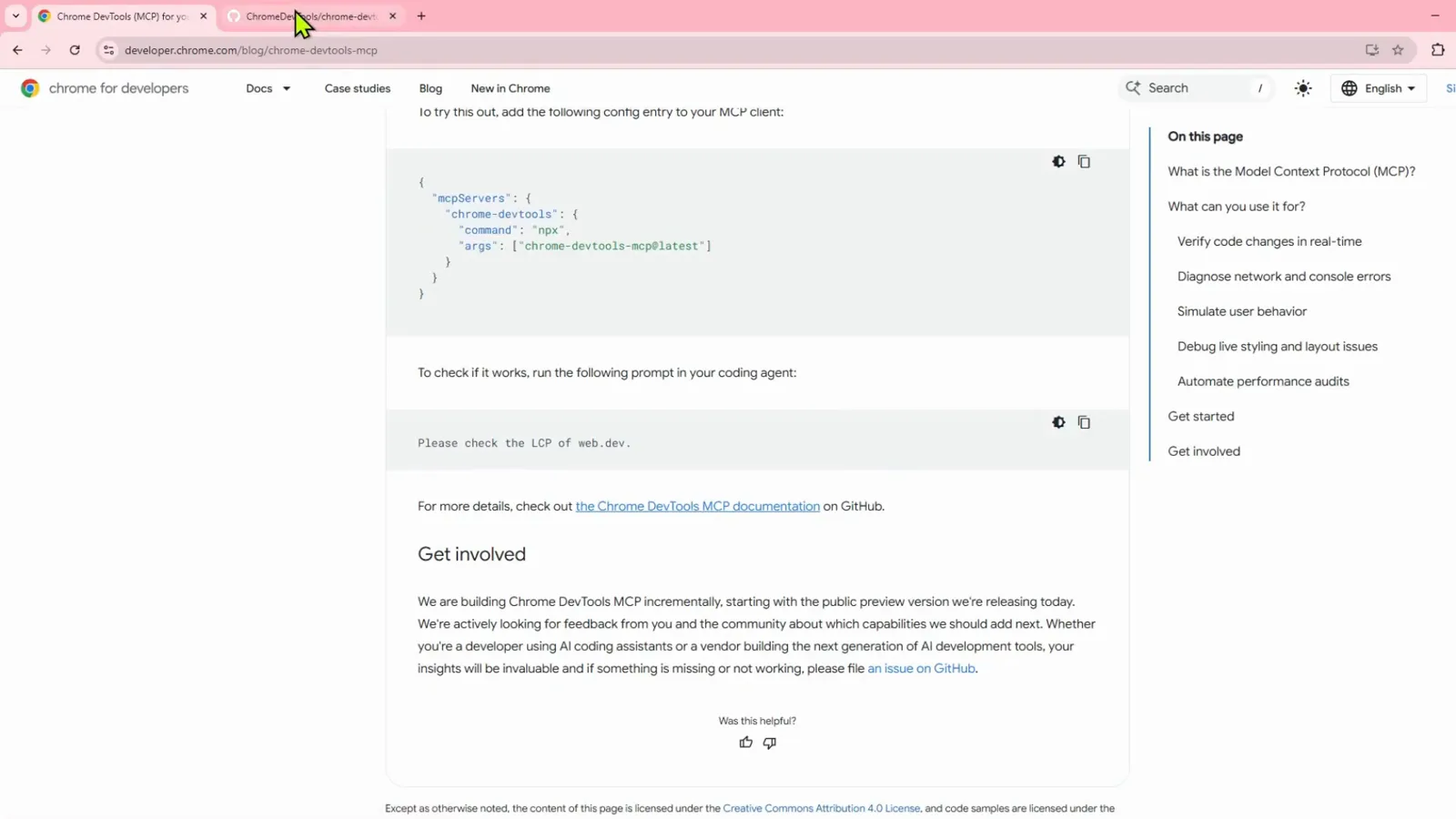Close the ChromeDevTools GitHub tab
Image resolution: width=1456 pixels, height=819 pixels.
pyautogui.click(x=392, y=16)
